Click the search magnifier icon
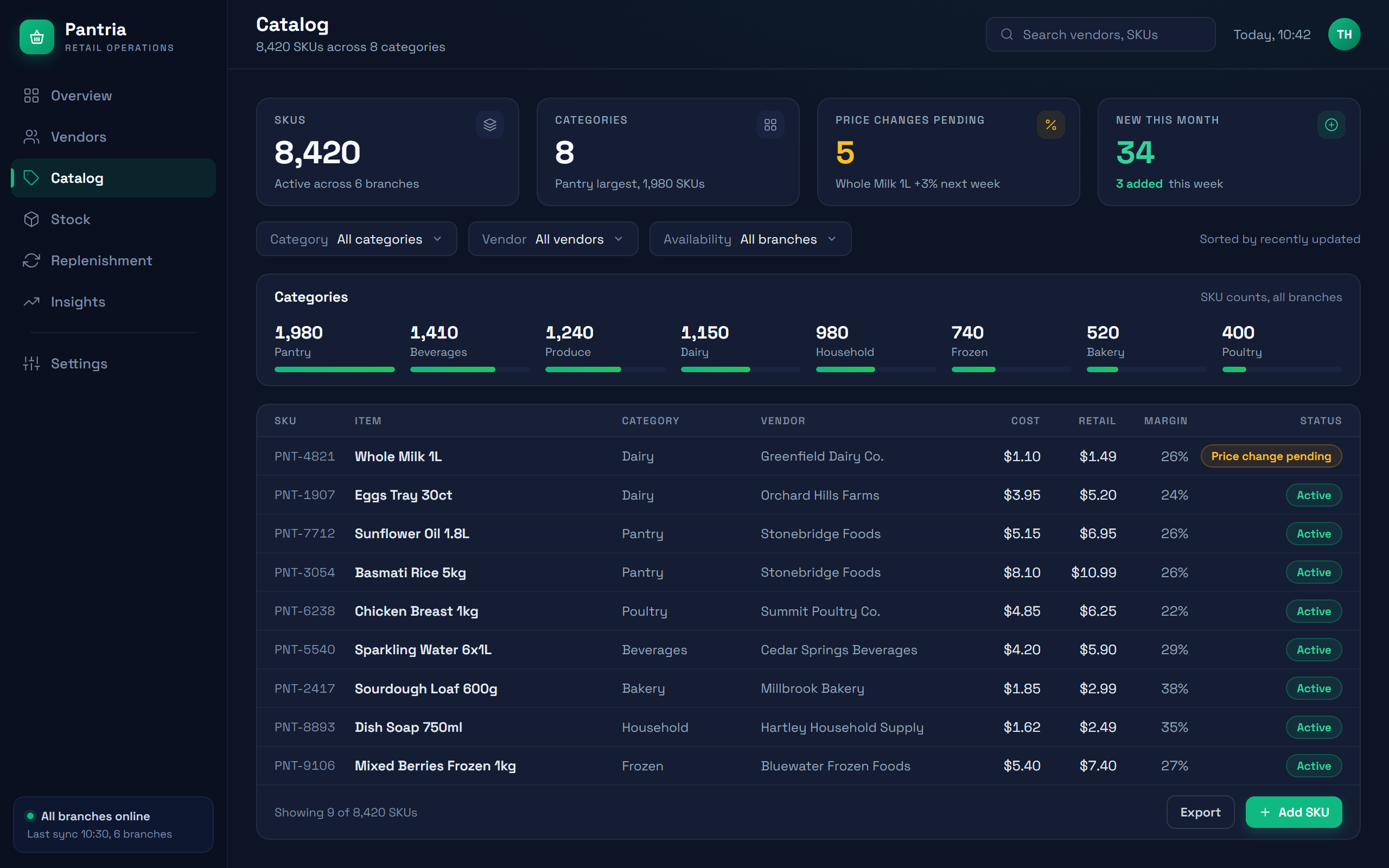Image resolution: width=1389 pixels, height=868 pixels. point(1006,34)
